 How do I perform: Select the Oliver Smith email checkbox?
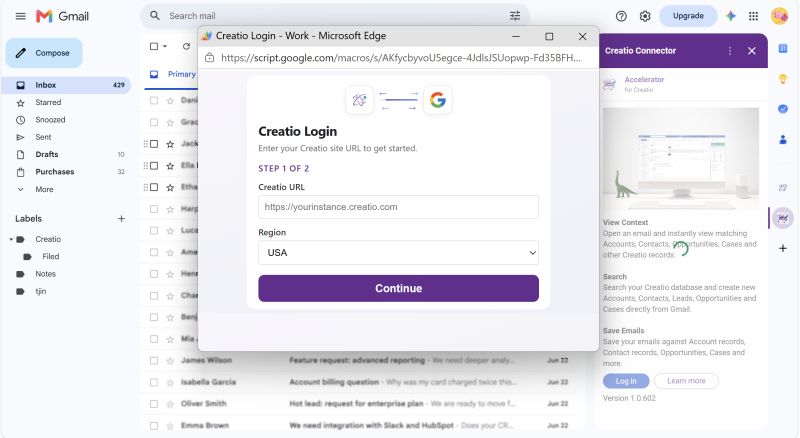154,404
